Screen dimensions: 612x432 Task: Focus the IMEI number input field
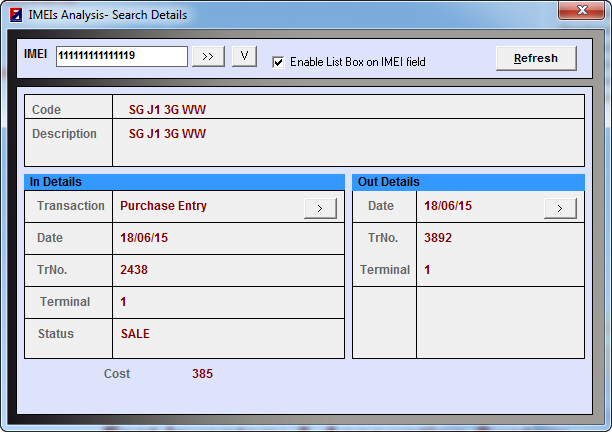[121, 56]
